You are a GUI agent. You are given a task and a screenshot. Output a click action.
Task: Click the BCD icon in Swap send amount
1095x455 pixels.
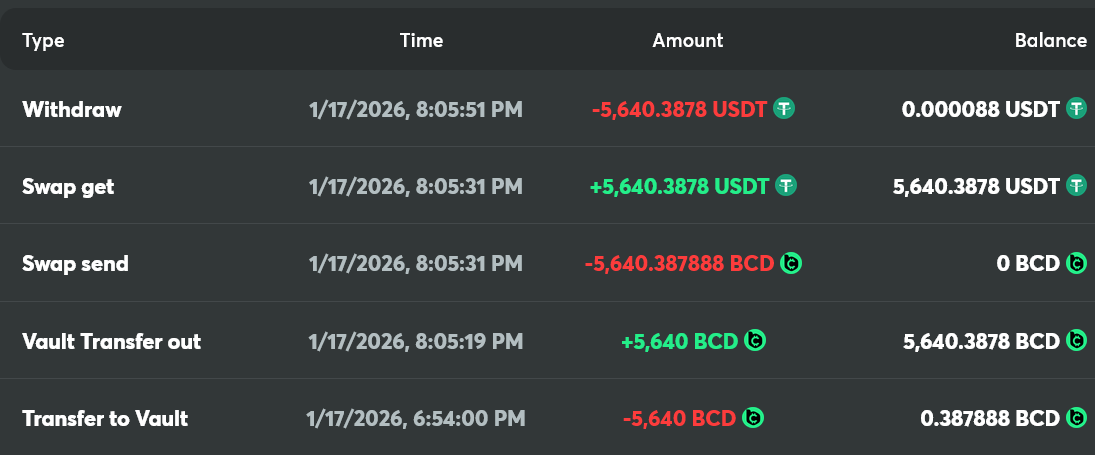791,264
